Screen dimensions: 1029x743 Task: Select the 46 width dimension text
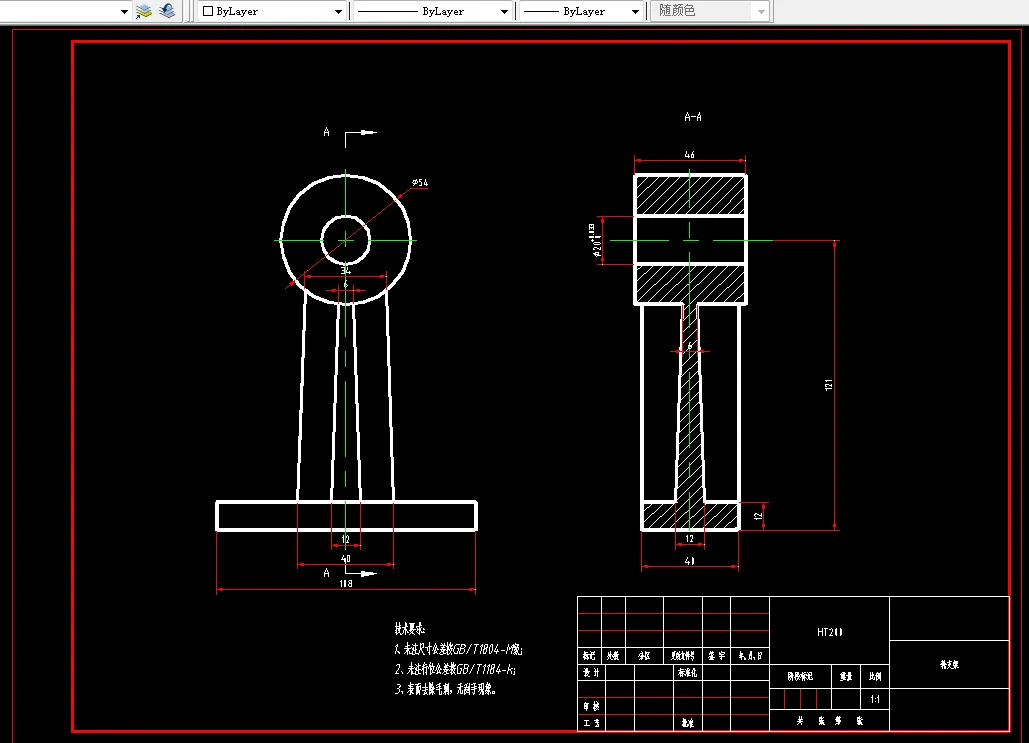tap(689, 155)
